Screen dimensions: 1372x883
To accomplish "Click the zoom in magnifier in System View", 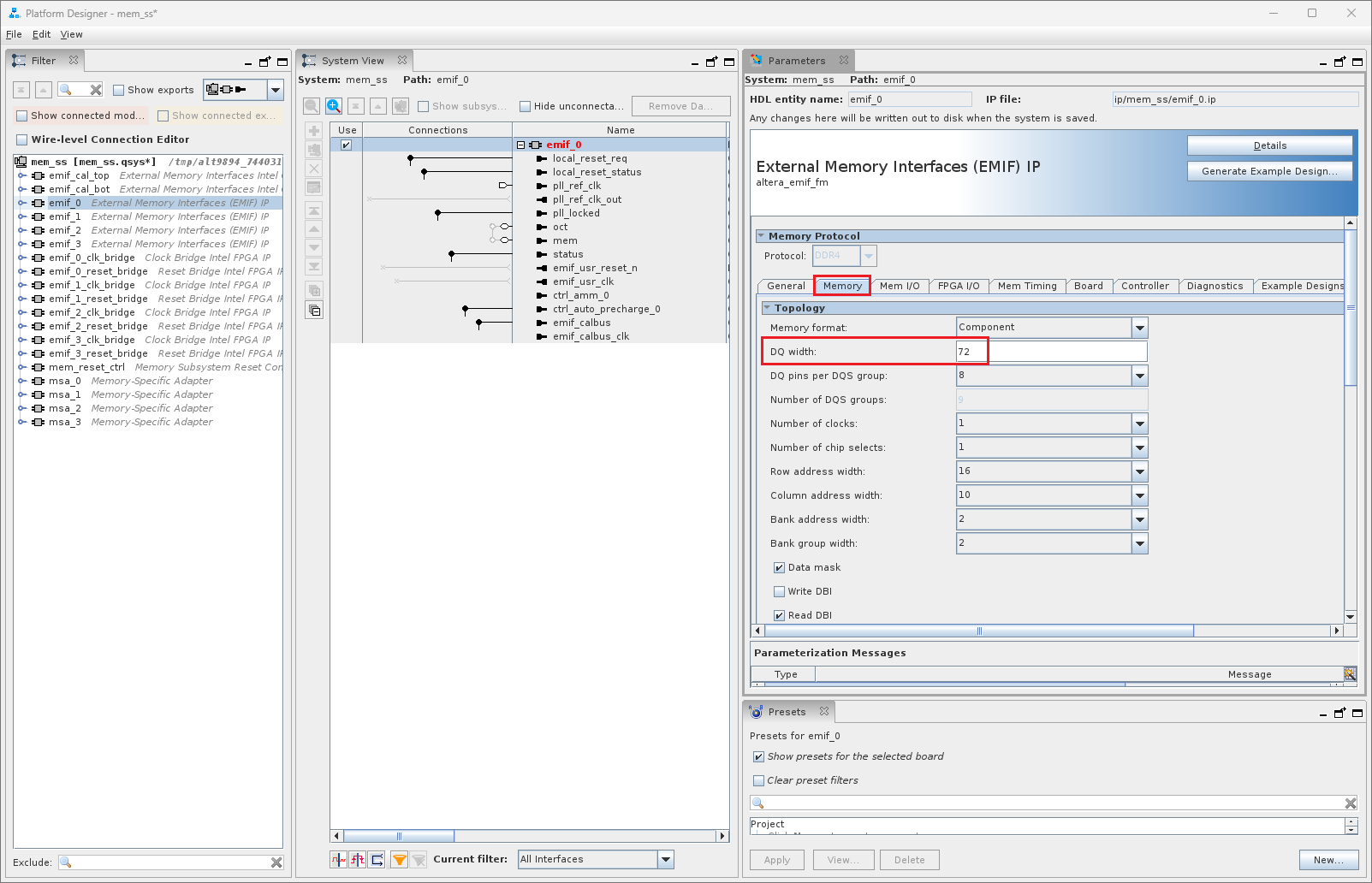I will [334, 106].
